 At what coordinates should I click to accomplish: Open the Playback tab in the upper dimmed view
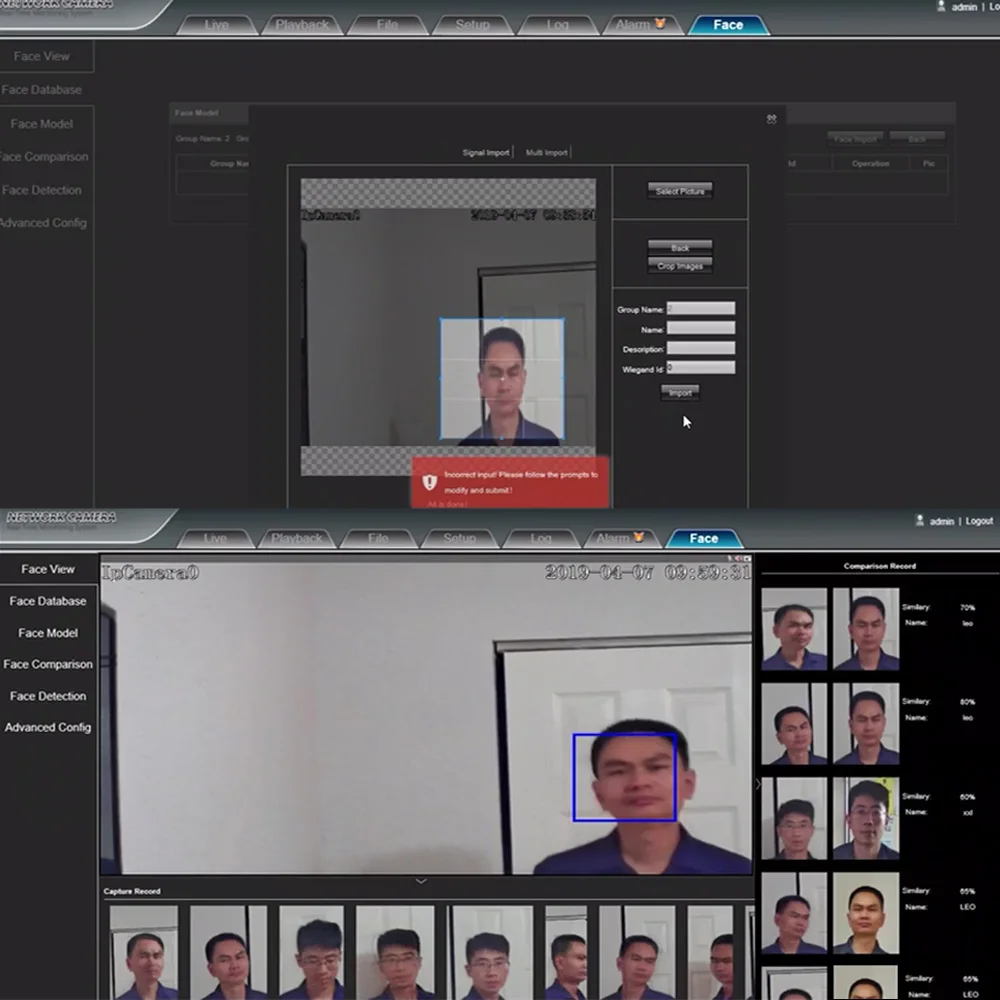pyautogui.click(x=302, y=25)
